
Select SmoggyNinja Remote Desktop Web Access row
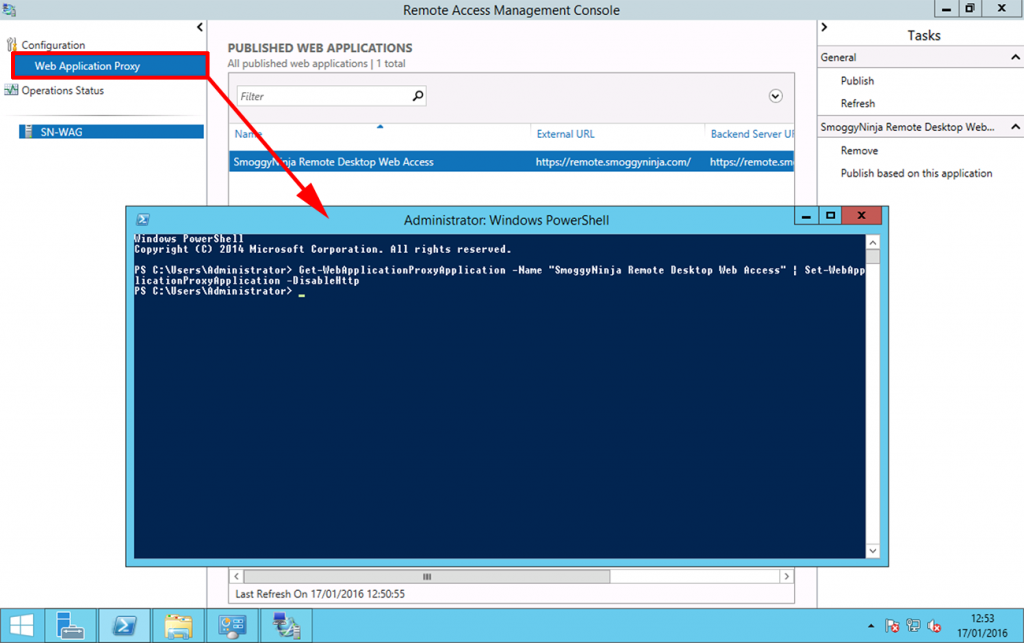511,162
